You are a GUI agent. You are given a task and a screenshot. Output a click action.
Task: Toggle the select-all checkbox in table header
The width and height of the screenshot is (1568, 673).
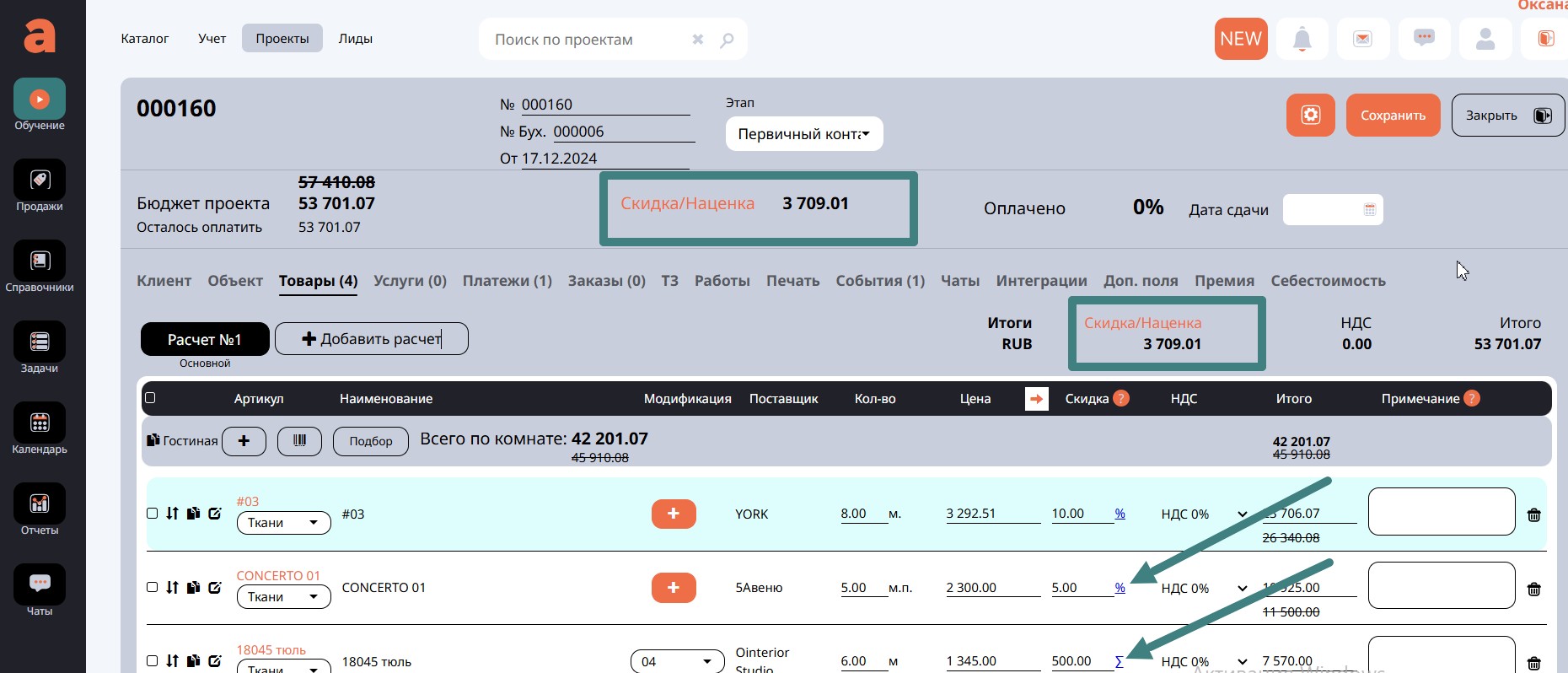pos(150,398)
